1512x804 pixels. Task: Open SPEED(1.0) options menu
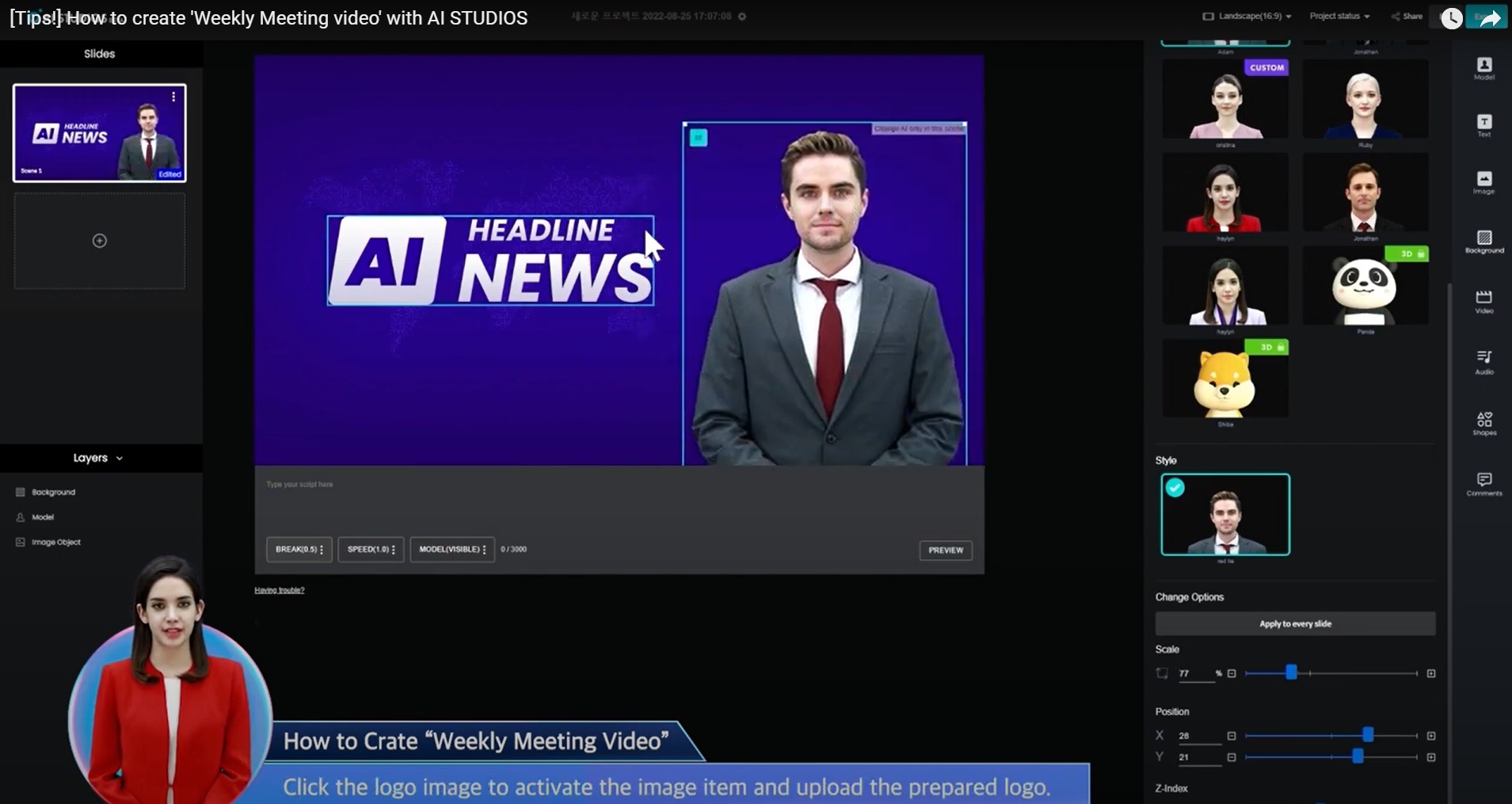click(x=371, y=550)
